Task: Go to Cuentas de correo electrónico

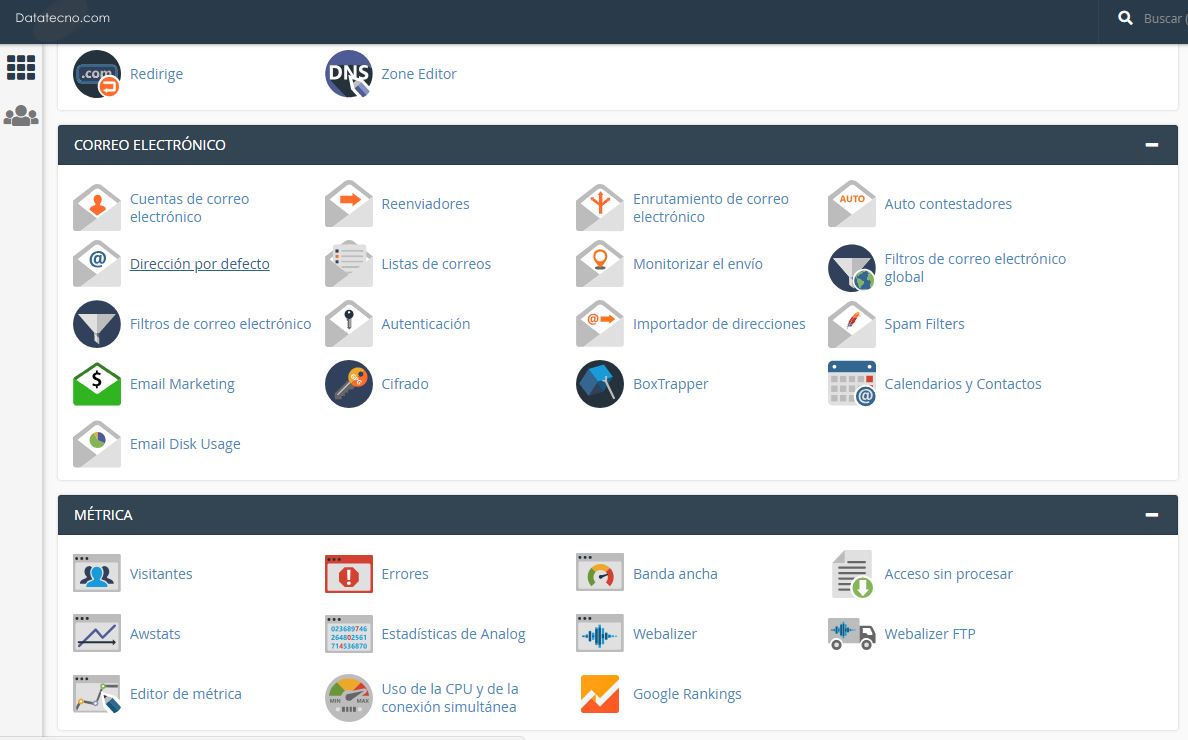Action: tap(189, 208)
